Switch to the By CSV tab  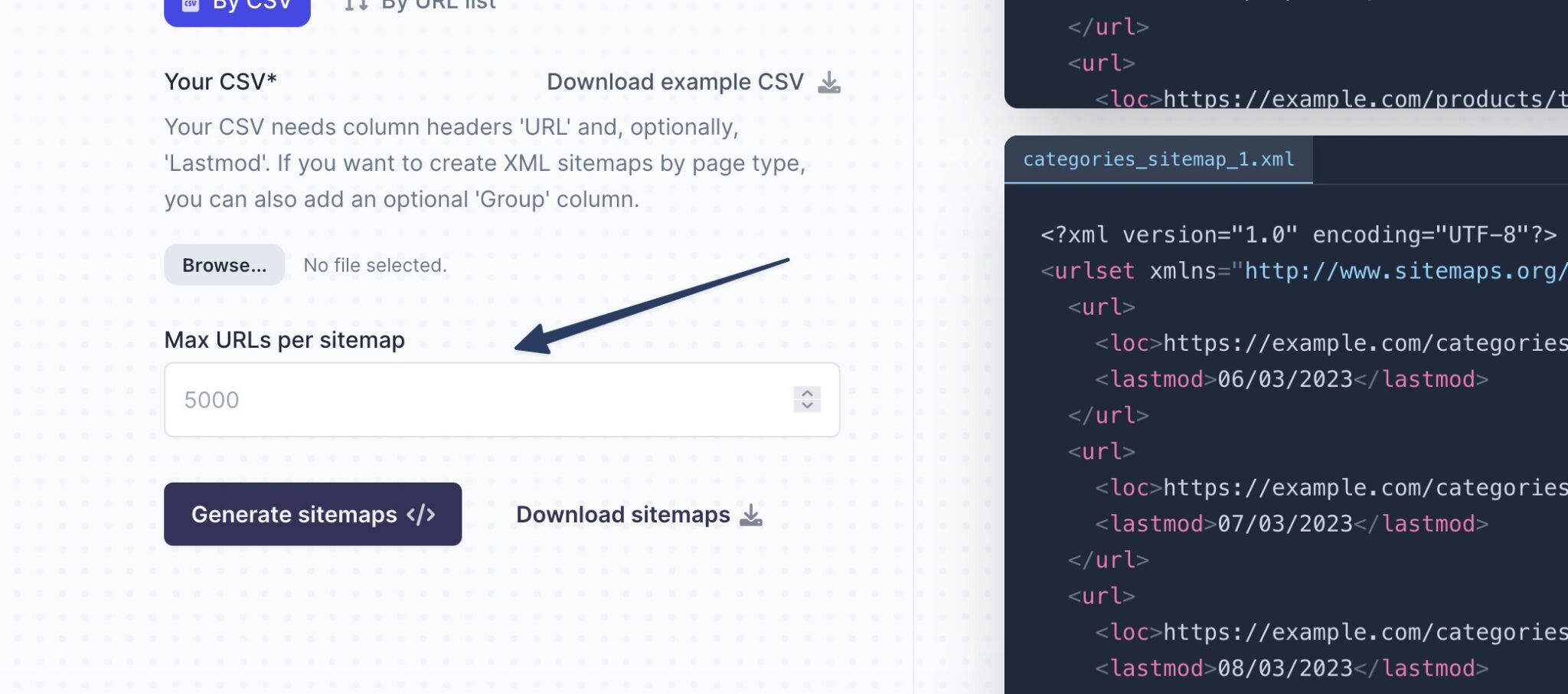pyautogui.click(x=237, y=9)
